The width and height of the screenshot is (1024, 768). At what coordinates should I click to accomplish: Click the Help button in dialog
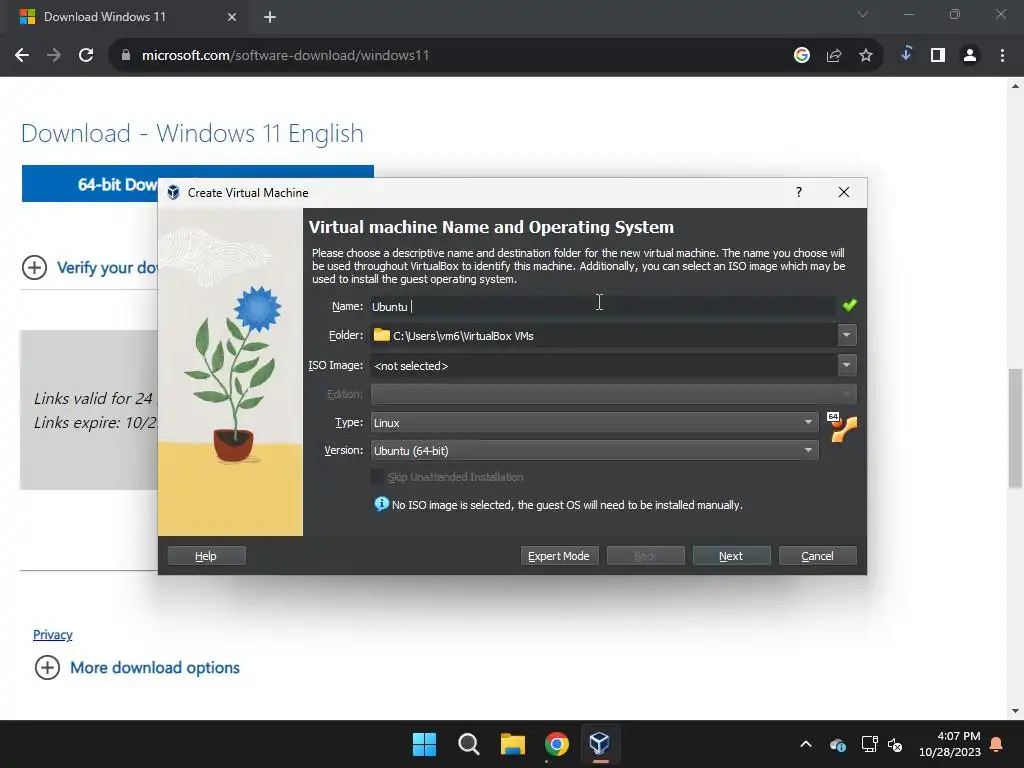point(206,556)
